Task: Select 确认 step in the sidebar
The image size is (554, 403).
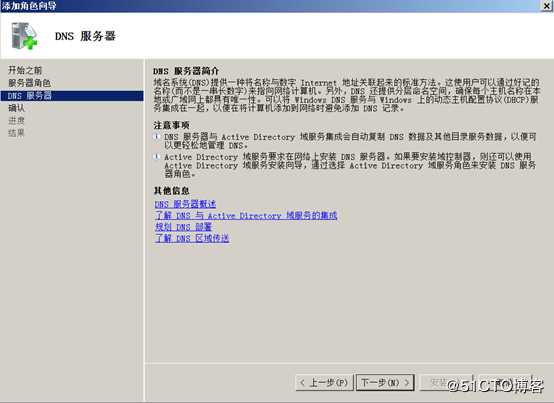Action: tap(16, 108)
